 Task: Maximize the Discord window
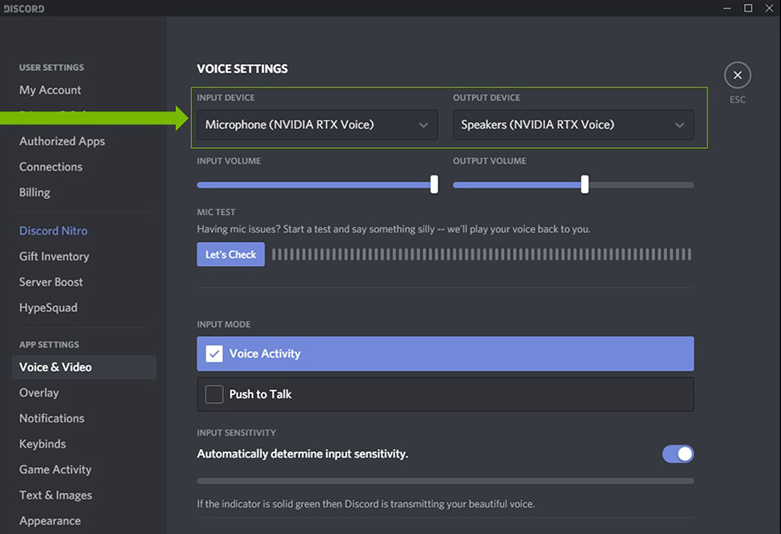pos(748,8)
